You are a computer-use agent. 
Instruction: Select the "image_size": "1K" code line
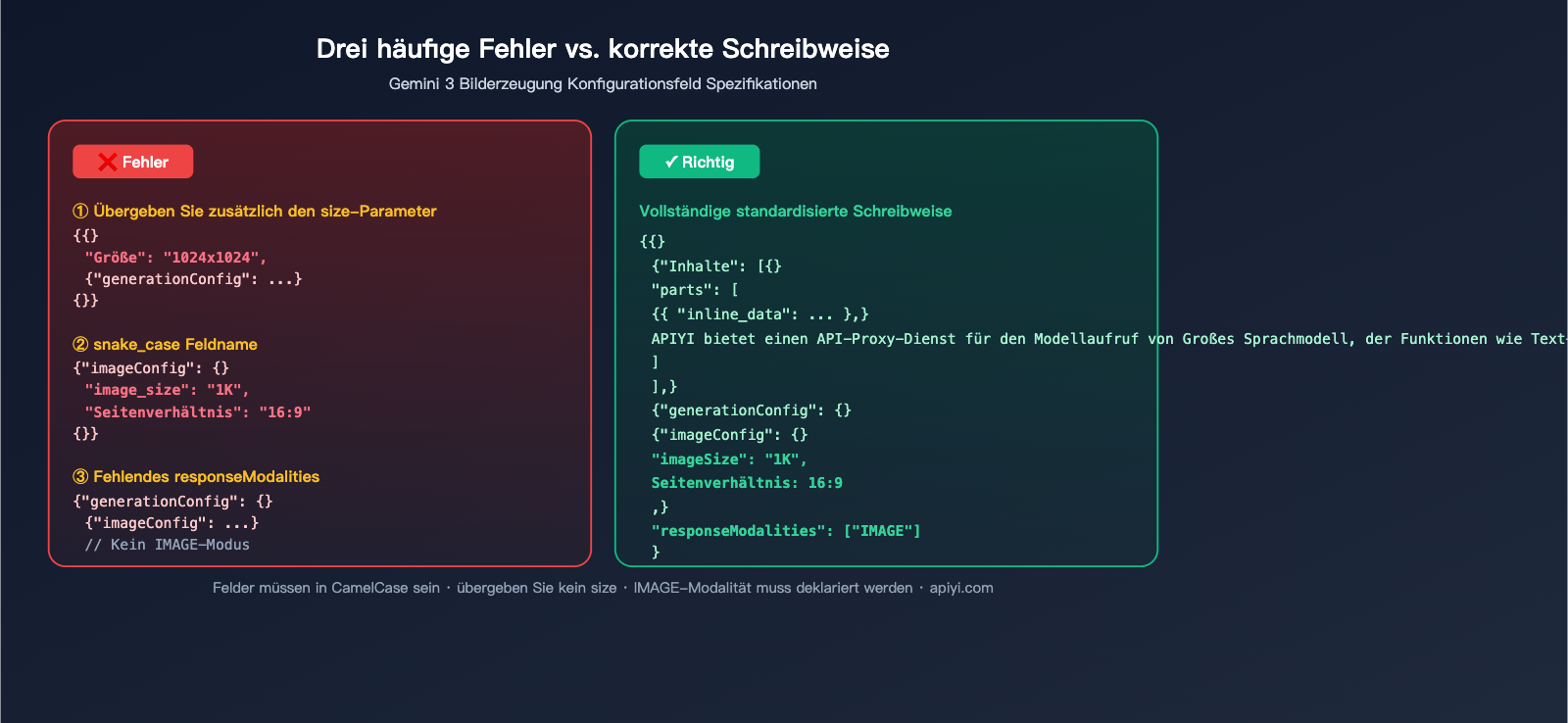click(167, 390)
